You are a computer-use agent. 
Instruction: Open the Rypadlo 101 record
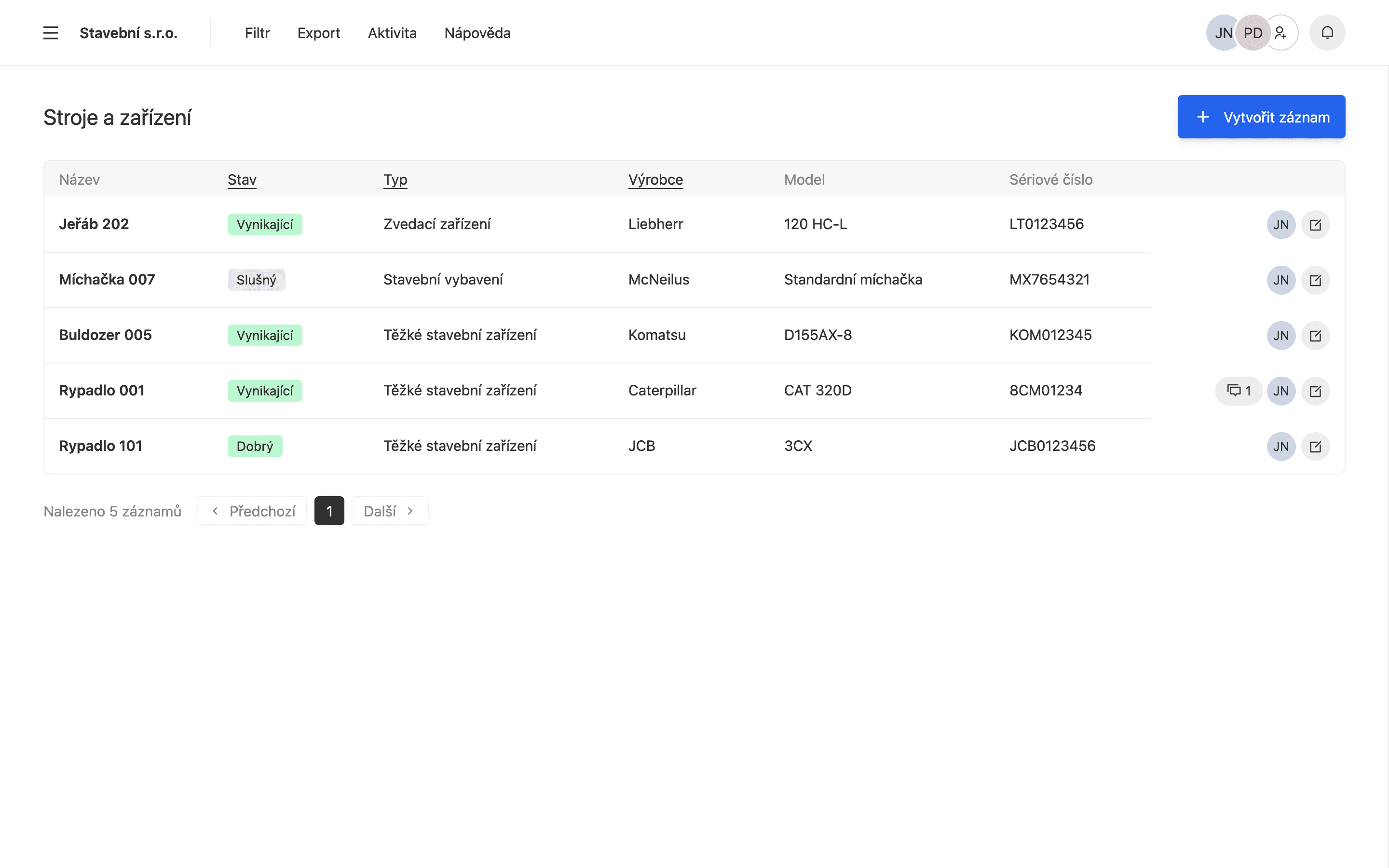(100, 446)
